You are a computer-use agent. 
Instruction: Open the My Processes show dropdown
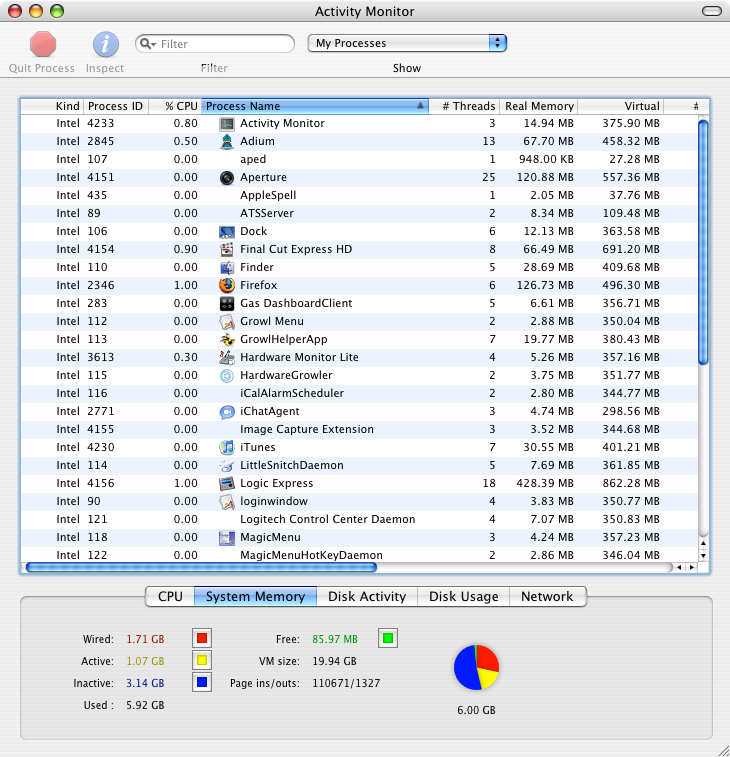[x=407, y=43]
